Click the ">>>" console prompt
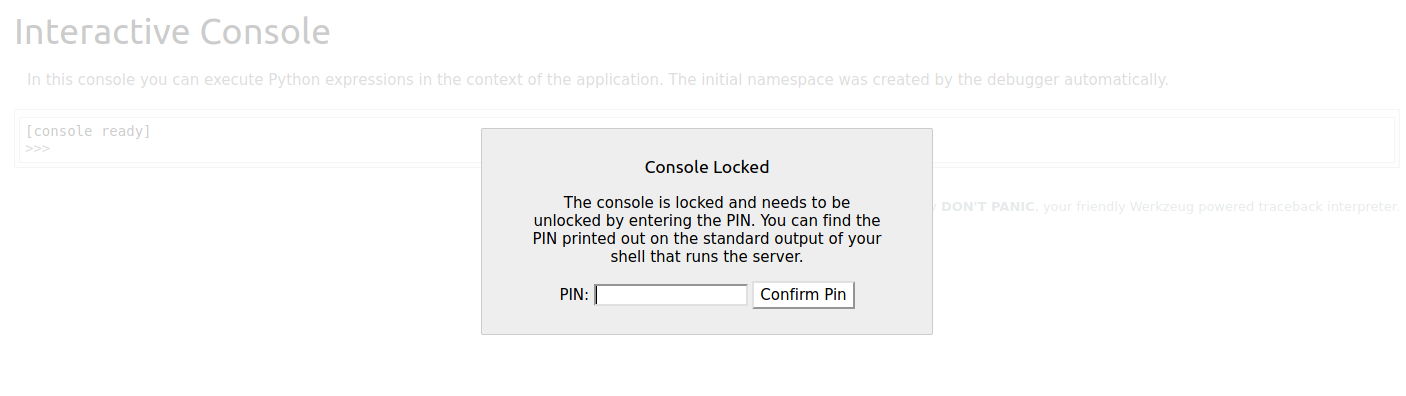Viewport: 1406px width, 396px height. click(37, 148)
